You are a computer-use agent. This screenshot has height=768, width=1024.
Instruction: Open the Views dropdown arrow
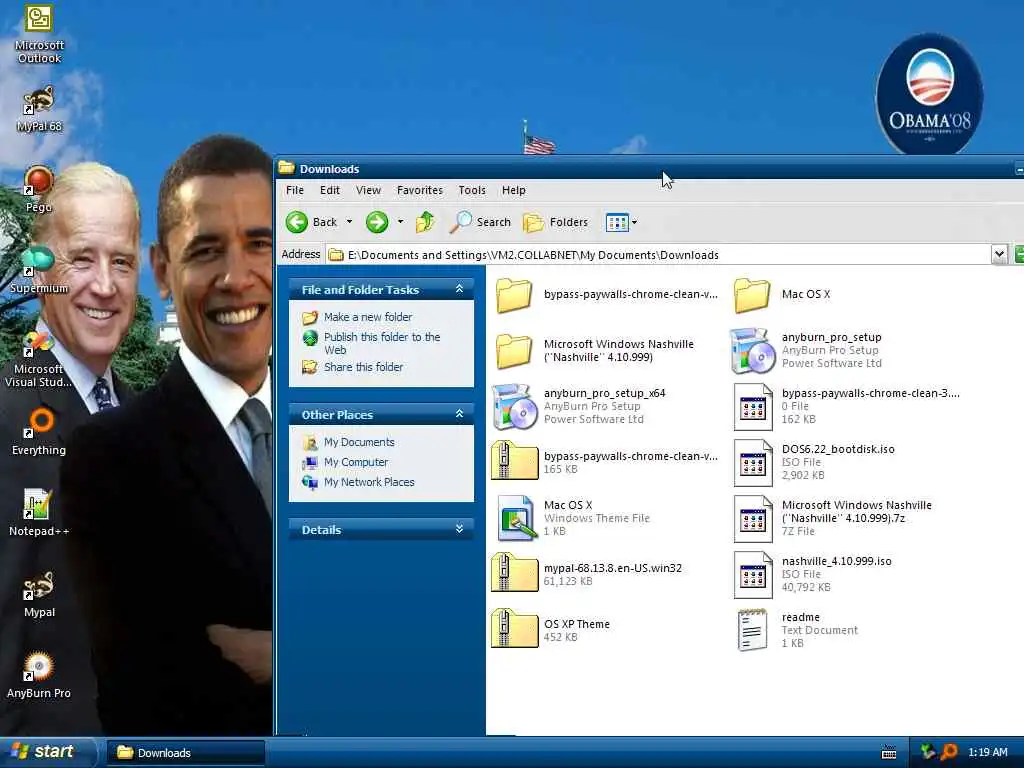click(634, 222)
